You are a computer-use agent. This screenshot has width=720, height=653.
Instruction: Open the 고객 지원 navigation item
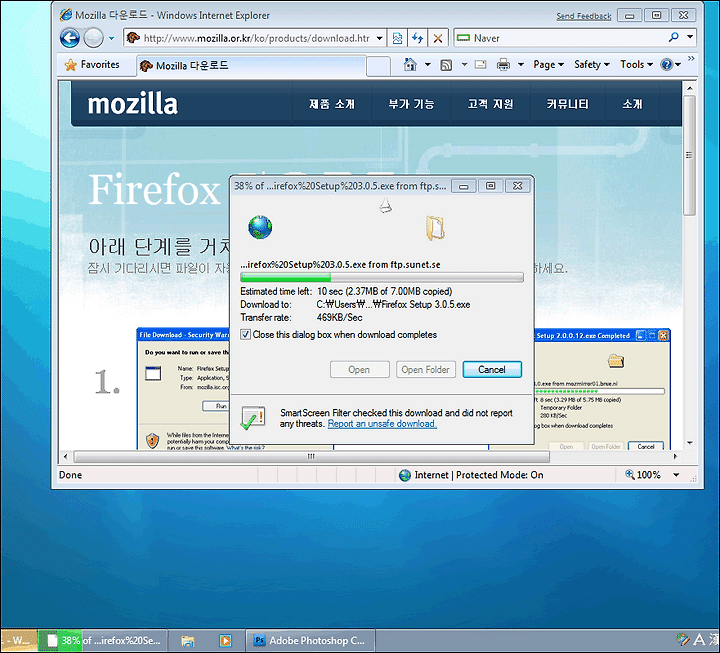(x=490, y=104)
